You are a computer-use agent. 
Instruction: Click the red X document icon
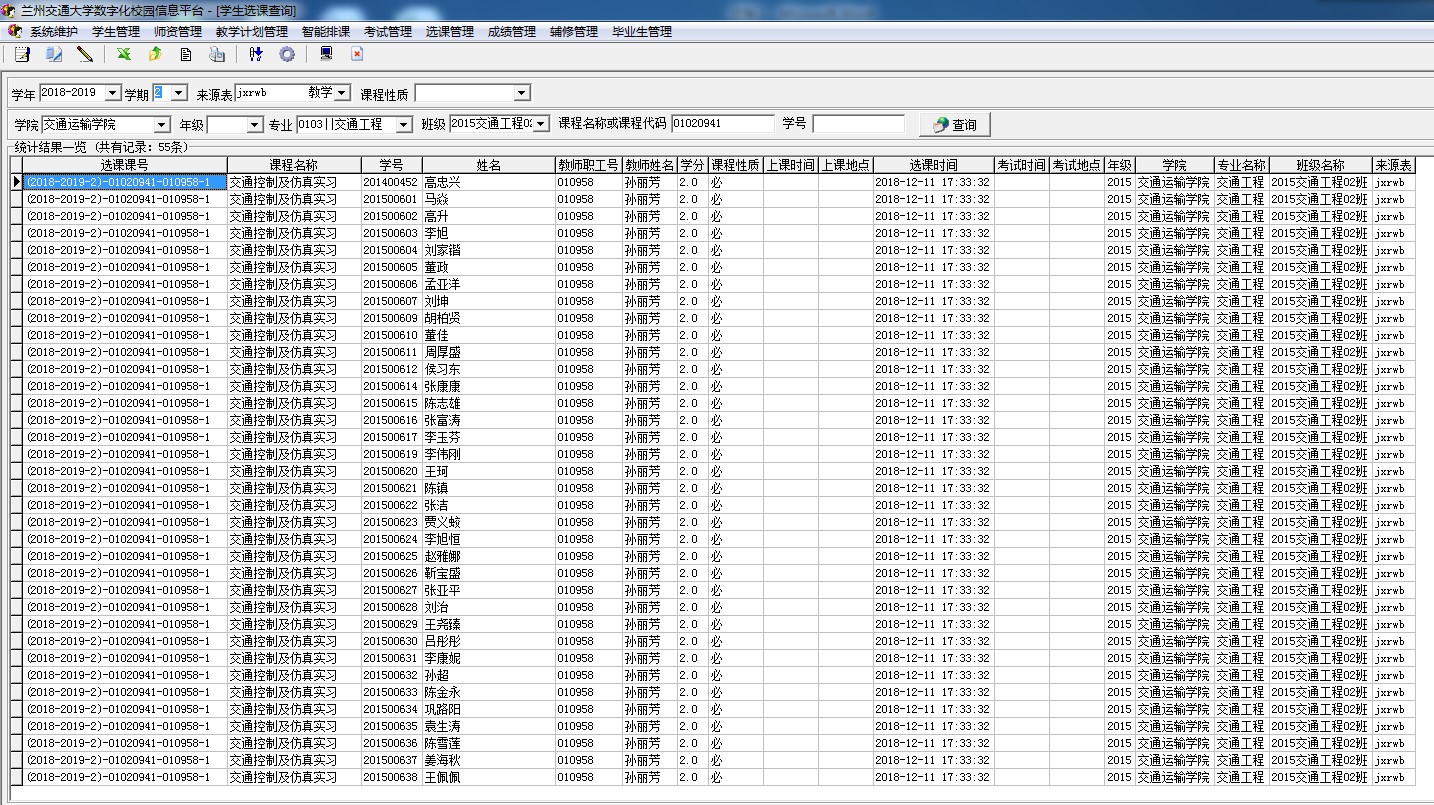tap(356, 54)
